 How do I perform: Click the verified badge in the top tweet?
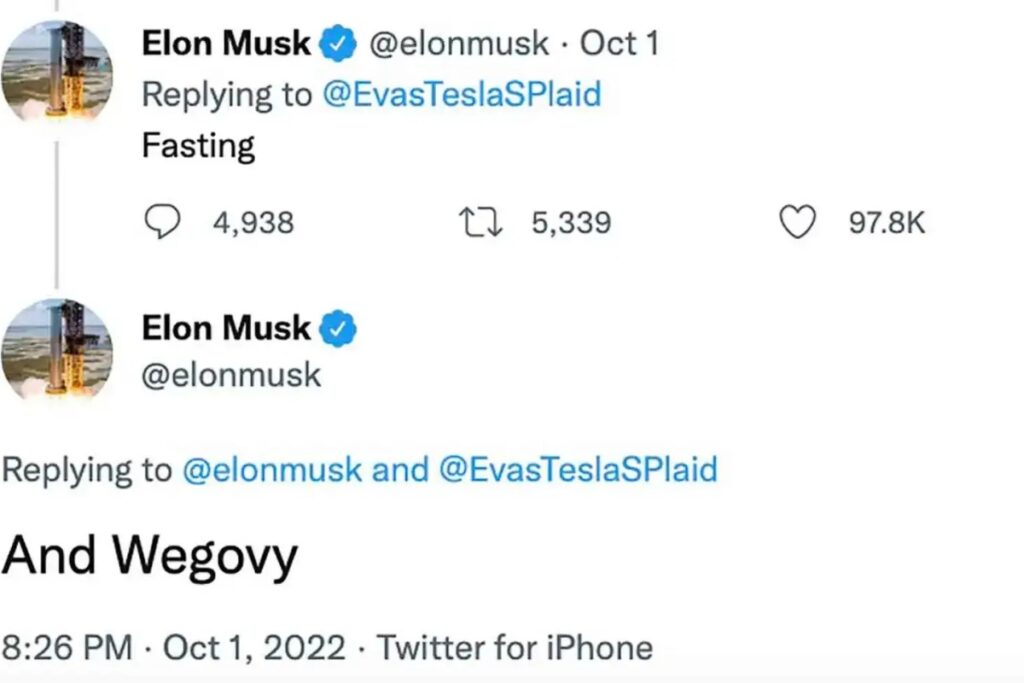(339, 44)
